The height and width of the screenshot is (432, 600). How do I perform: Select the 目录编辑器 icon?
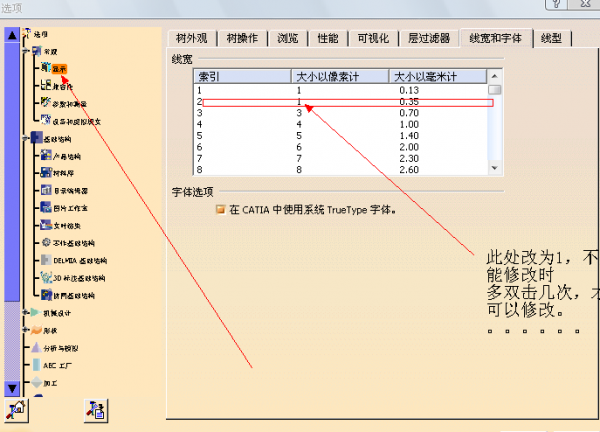click(x=46, y=190)
